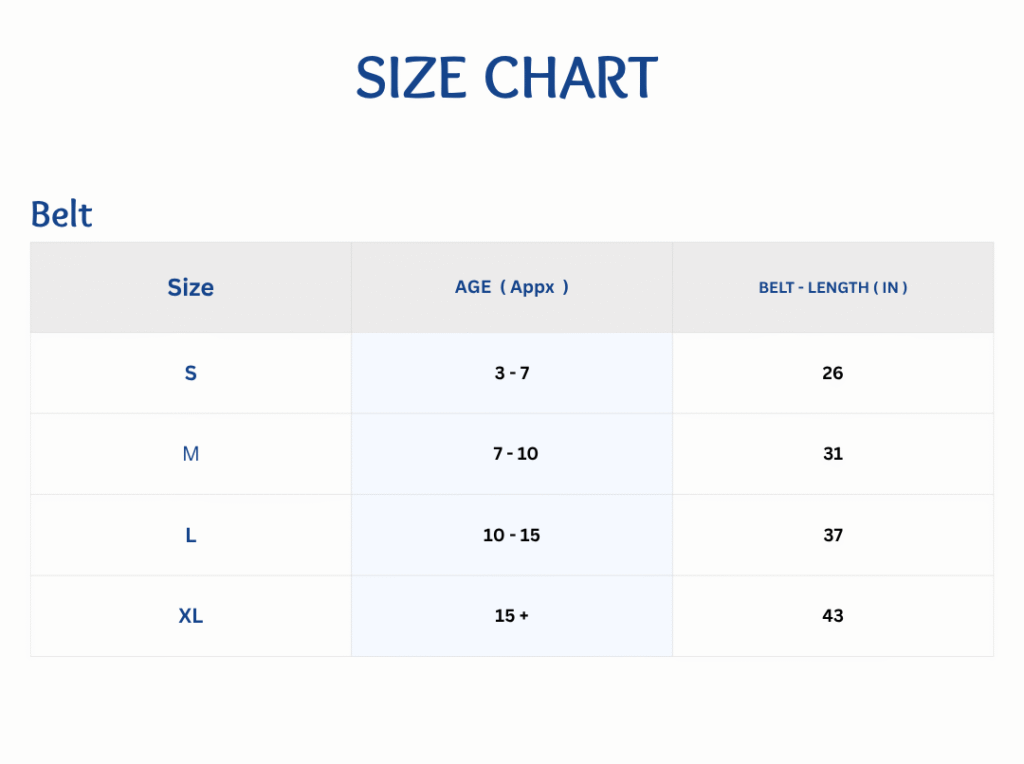Pick the belt length value 37
Screen dimensions: 1024x764
[832, 535]
